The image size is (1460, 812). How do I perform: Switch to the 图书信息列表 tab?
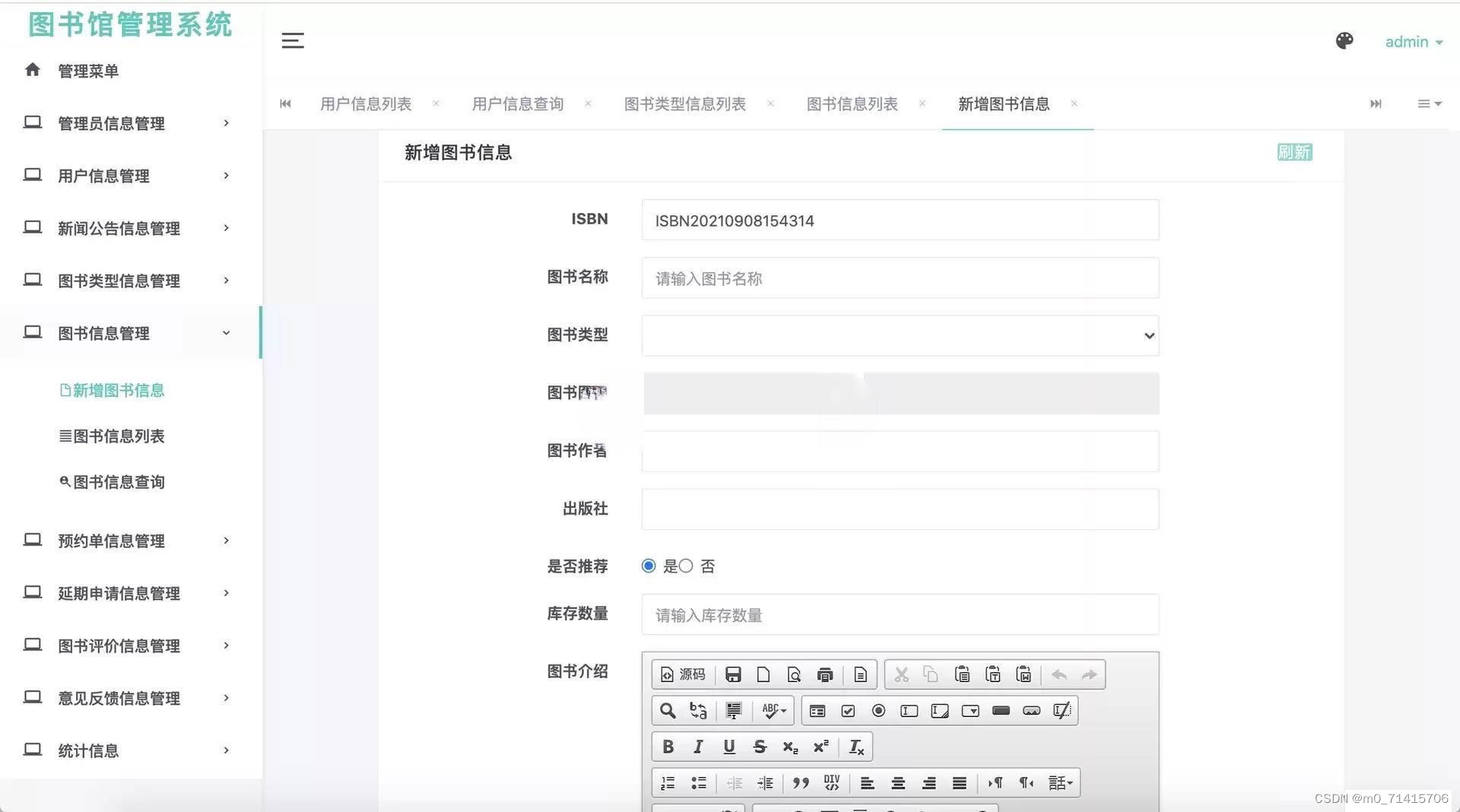(x=852, y=103)
